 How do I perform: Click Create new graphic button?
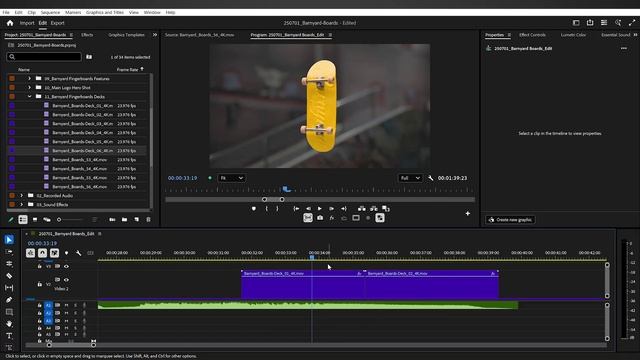tap(510, 220)
